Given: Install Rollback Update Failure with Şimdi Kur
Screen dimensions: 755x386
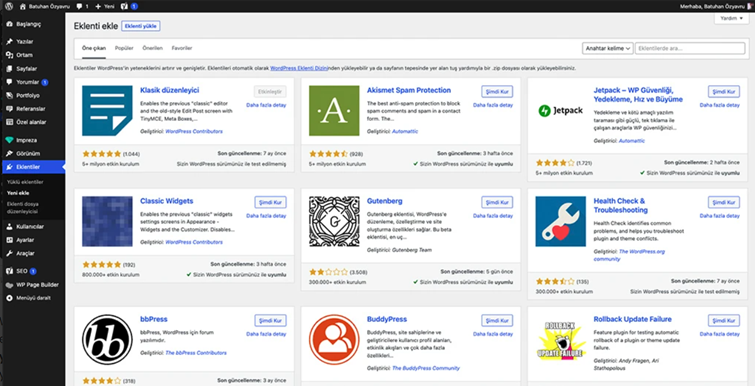Looking at the screenshot, I should (724, 320).
